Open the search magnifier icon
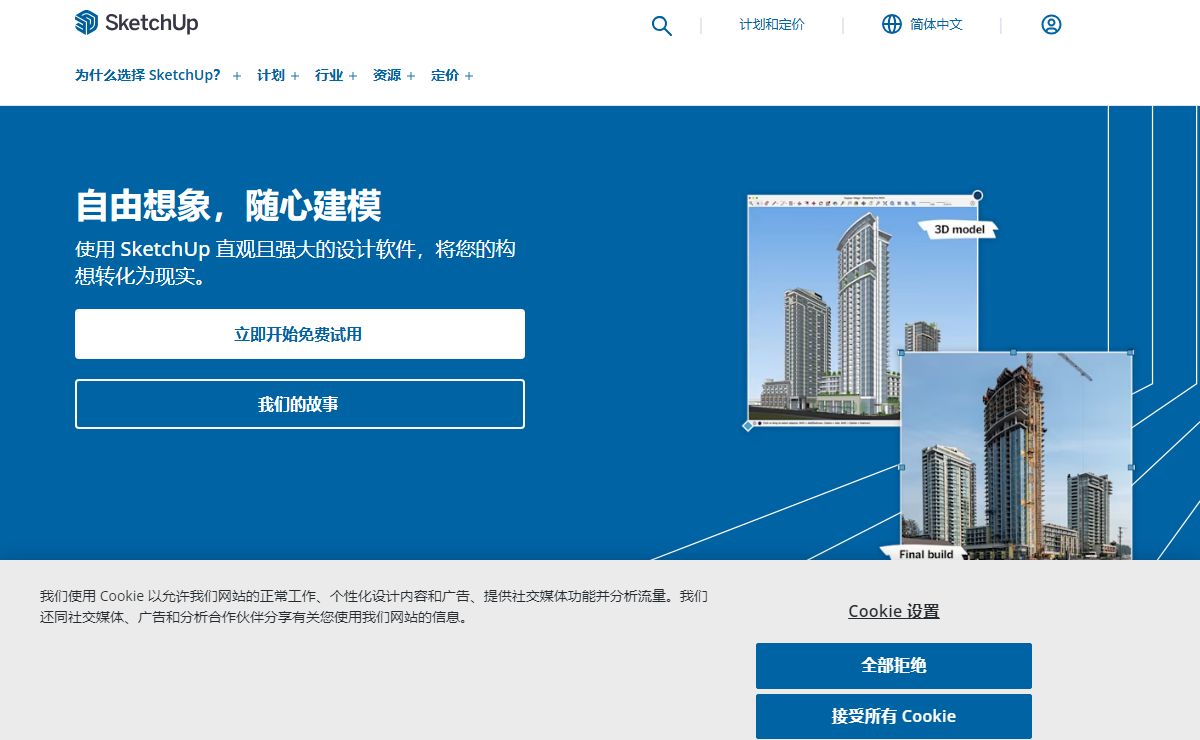This screenshot has height=740, width=1200. point(662,25)
